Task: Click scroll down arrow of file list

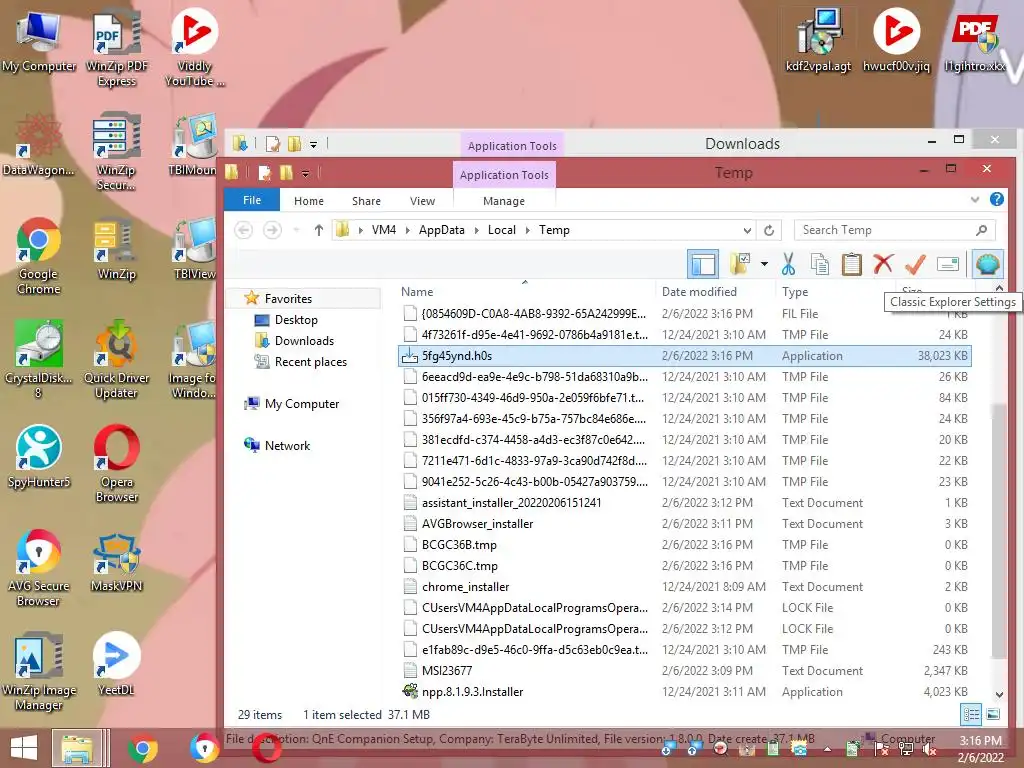Action: (x=999, y=695)
